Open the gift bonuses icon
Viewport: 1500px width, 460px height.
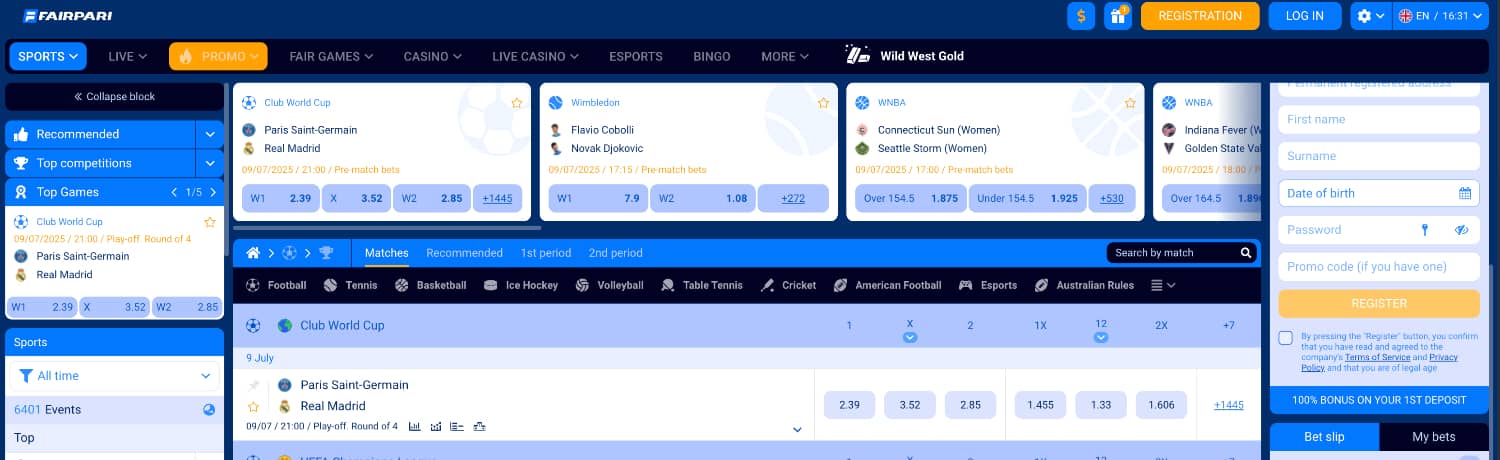[1118, 16]
